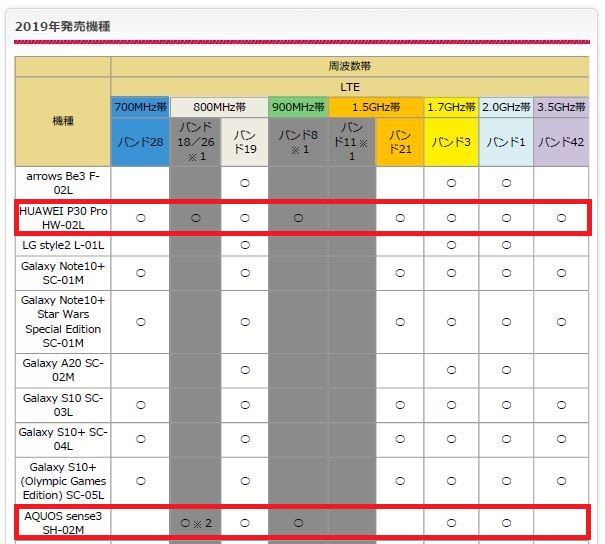Image resolution: width=605 pixels, height=544 pixels.
Task: Click arrows Be3 バンド3 circle mark
Action: tap(451, 183)
